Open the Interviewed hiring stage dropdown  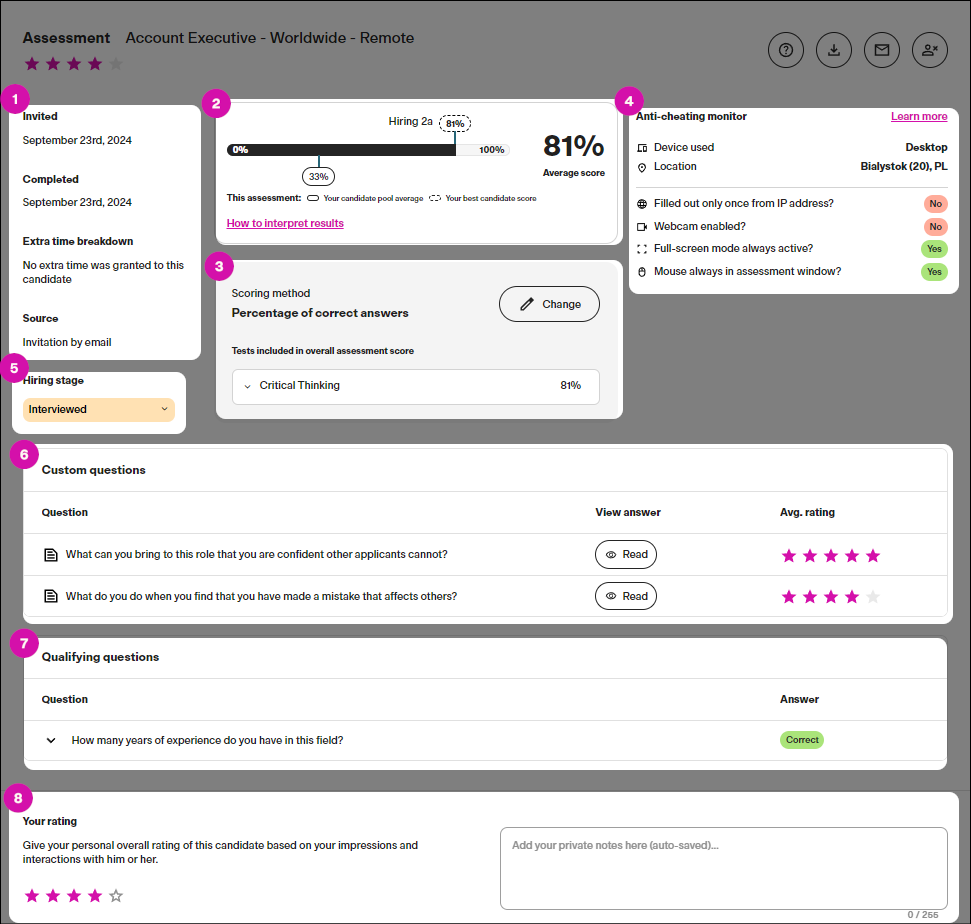[x=98, y=409]
